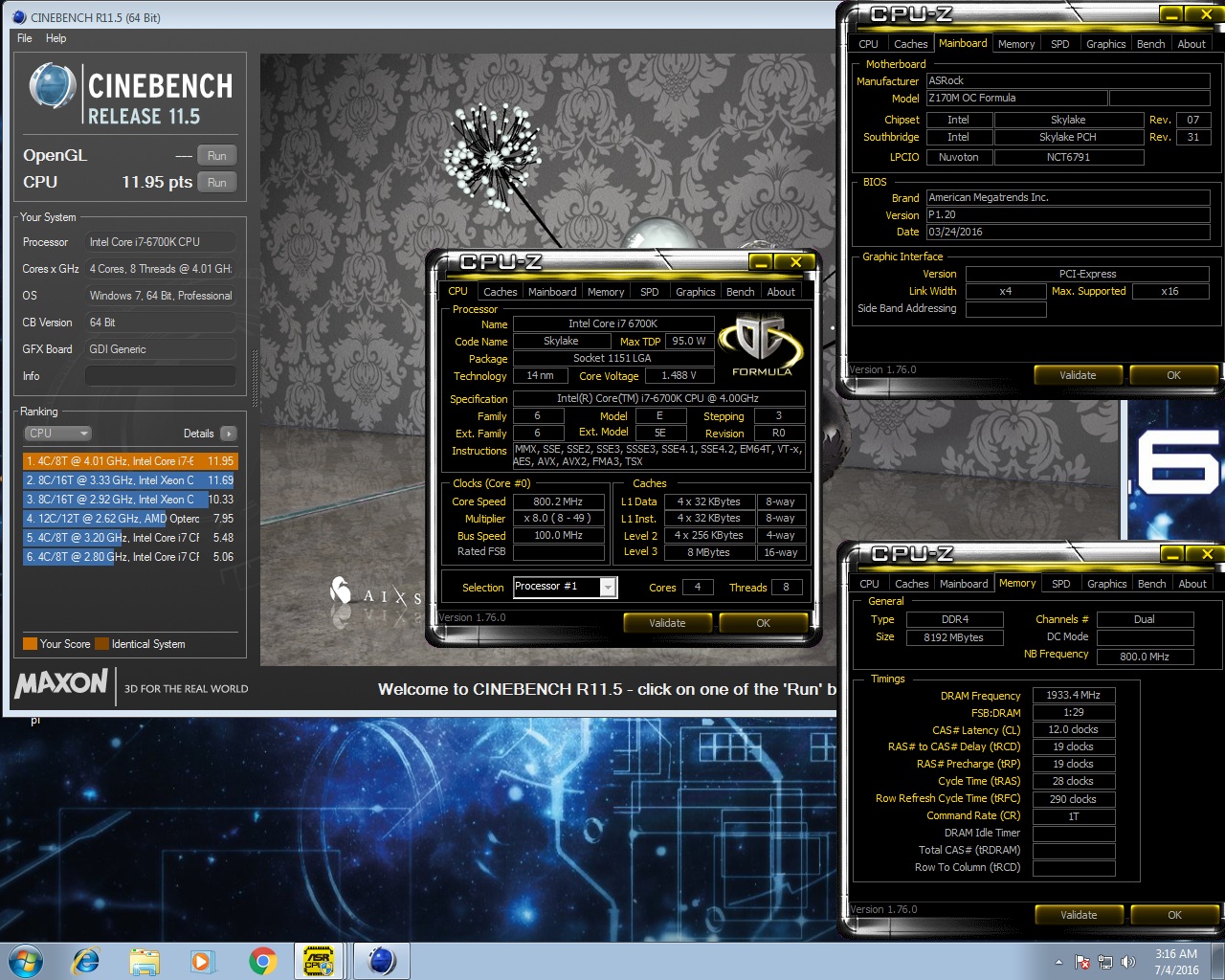1225x980 pixels.
Task: Open the SPD tab in center CPU-Z
Action: coord(649,292)
